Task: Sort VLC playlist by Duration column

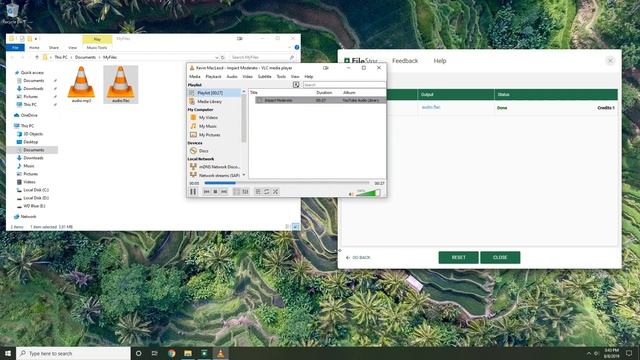Action: click(324, 93)
